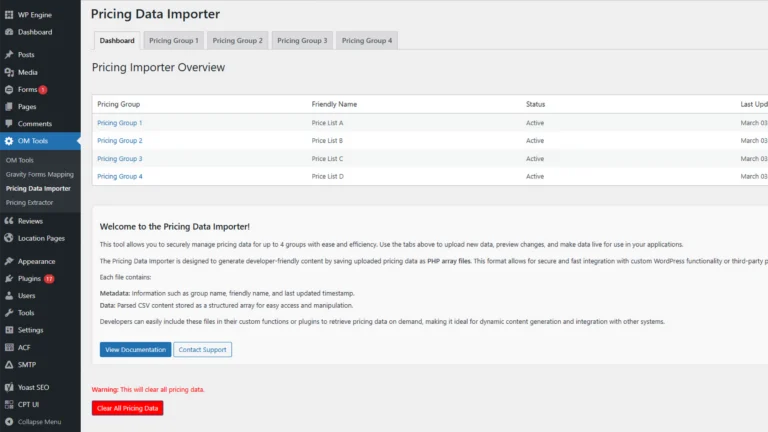Click the Plugins update count badge
Screen dimensions: 768x432
tap(49, 279)
